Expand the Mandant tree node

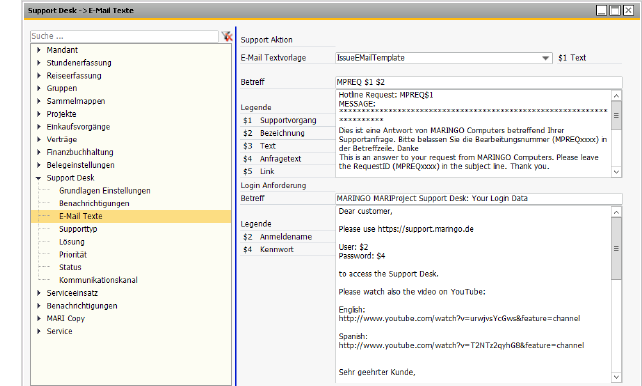(39, 50)
